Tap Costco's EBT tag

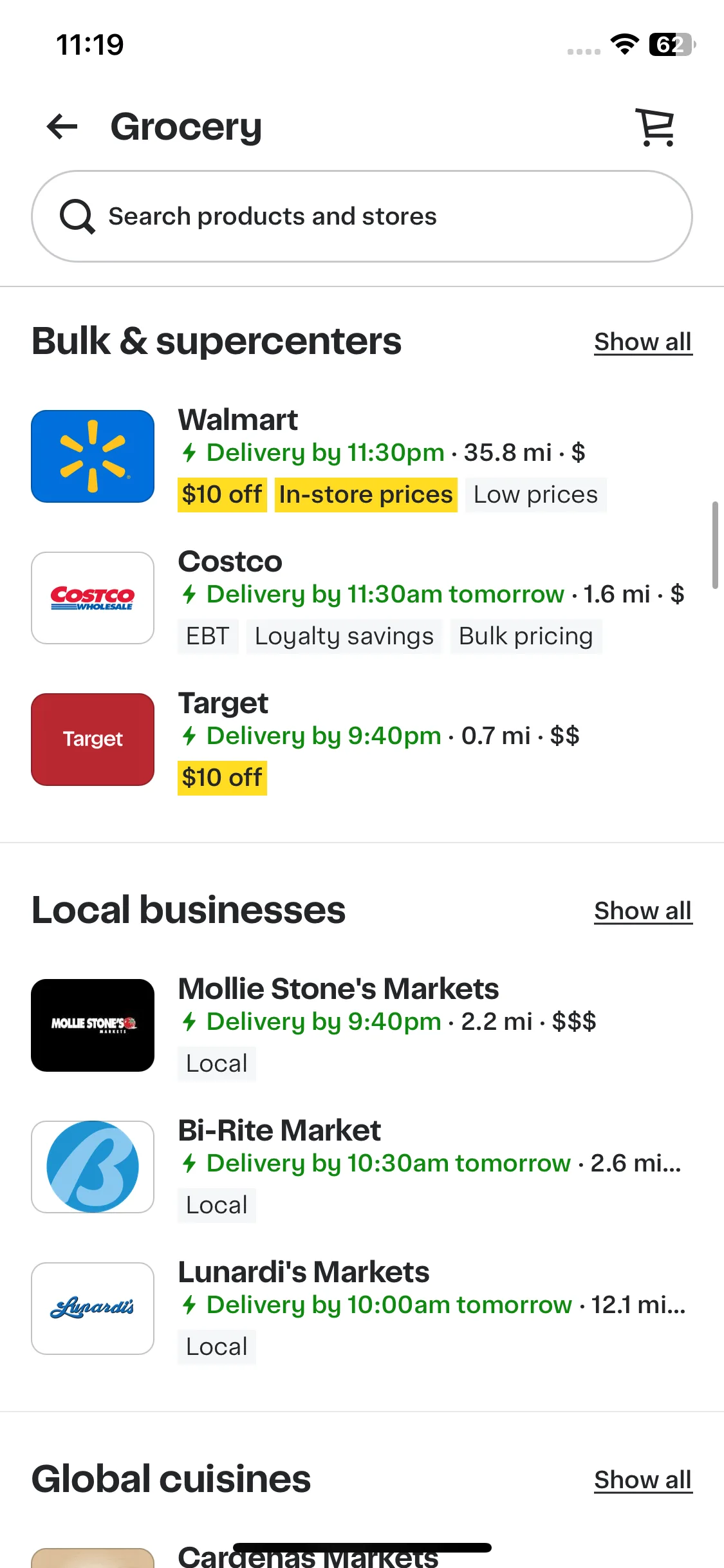point(208,637)
